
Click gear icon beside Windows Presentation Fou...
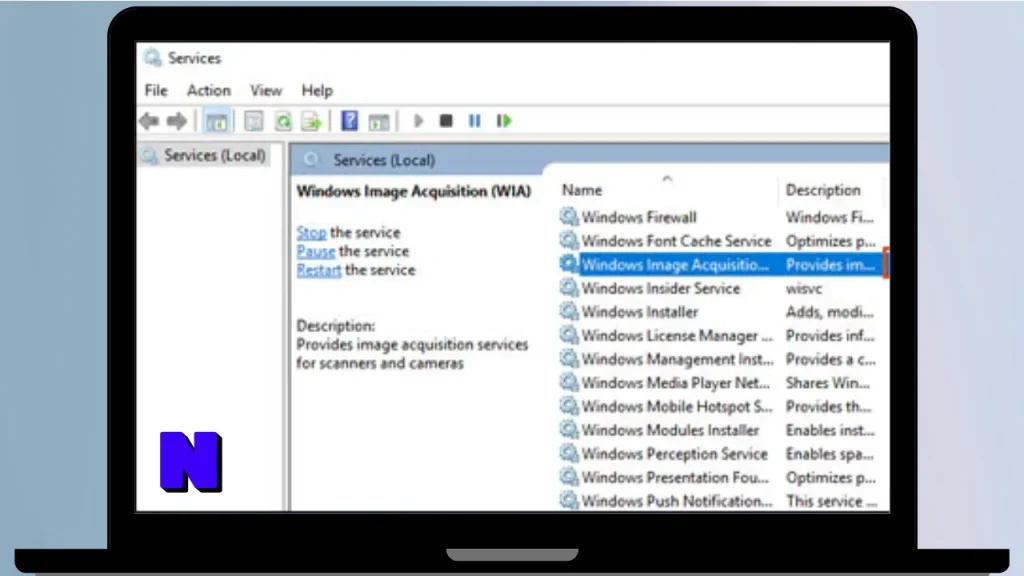(569, 476)
